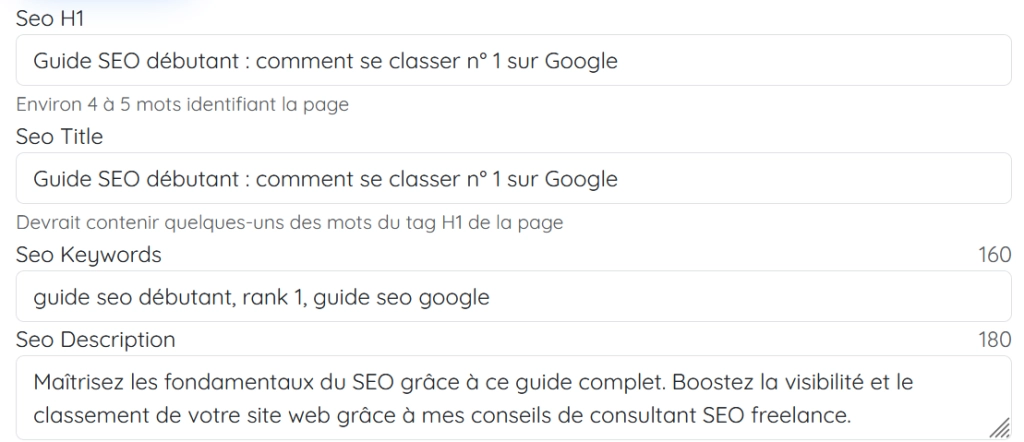This screenshot has width=1024, height=442.
Task: Click the 180 character counter for Seo Description
Action: [995, 340]
